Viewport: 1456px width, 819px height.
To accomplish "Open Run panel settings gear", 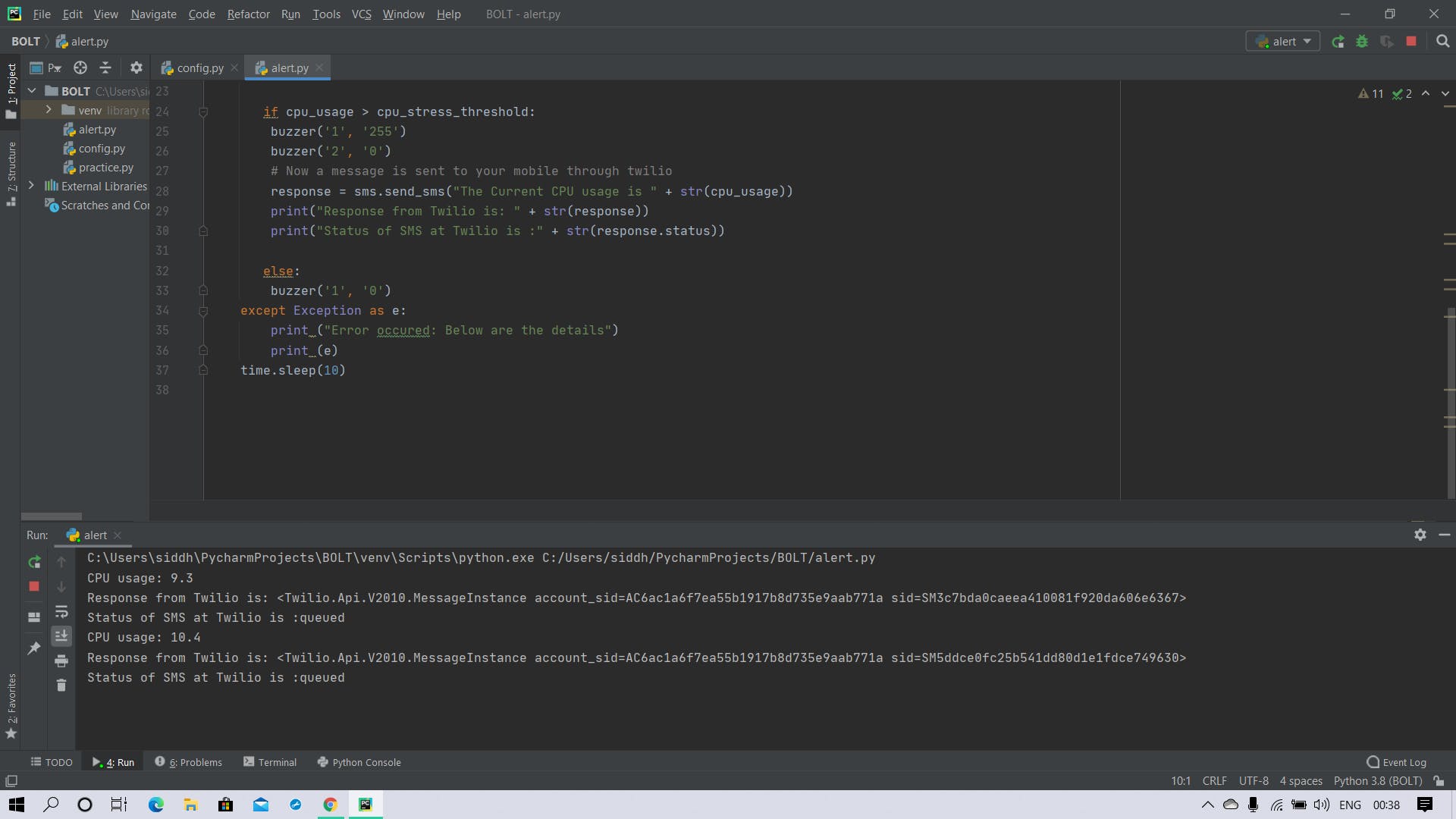I will (x=1420, y=535).
